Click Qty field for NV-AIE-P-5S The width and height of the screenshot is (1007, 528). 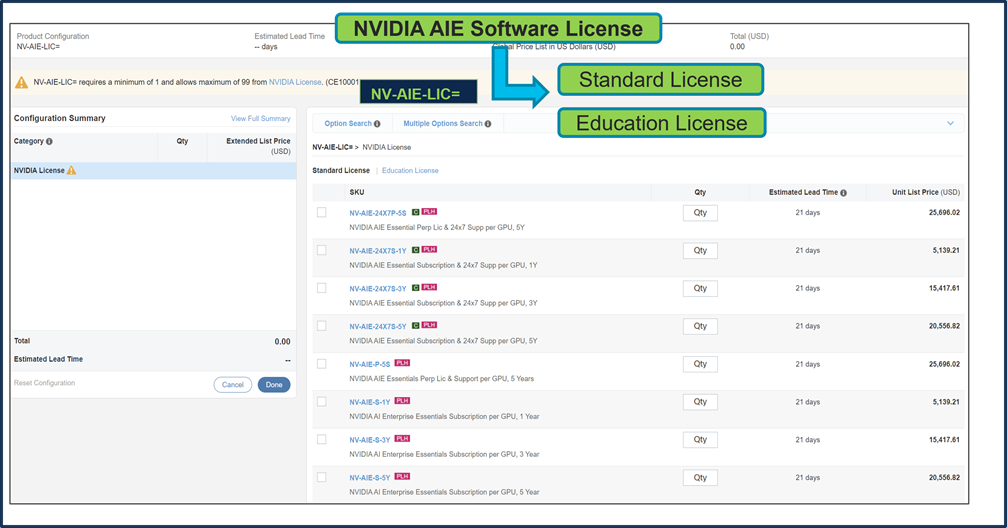tap(700, 364)
